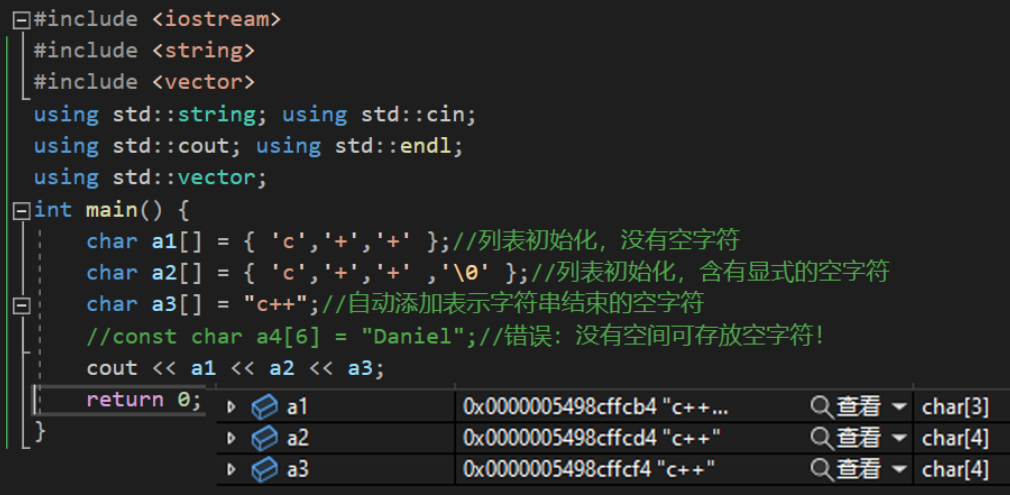
Task: Click the cube icon beside a1
Action: (264, 406)
